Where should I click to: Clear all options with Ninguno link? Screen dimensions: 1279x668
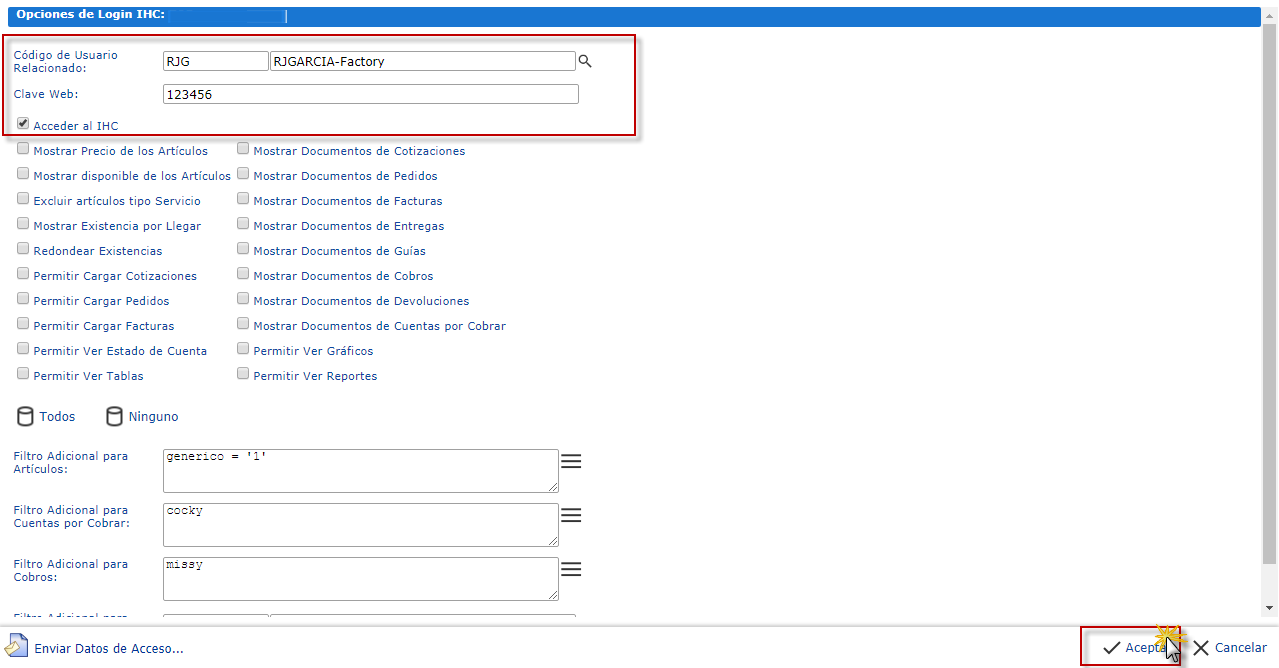click(x=153, y=417)
